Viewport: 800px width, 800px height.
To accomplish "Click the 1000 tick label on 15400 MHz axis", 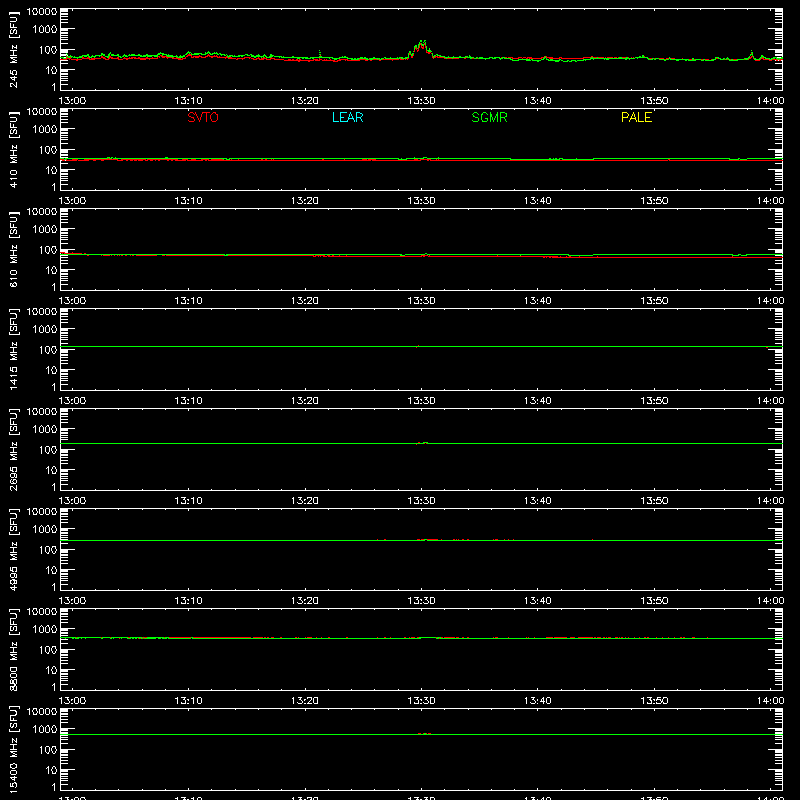I will click(45, 730).
